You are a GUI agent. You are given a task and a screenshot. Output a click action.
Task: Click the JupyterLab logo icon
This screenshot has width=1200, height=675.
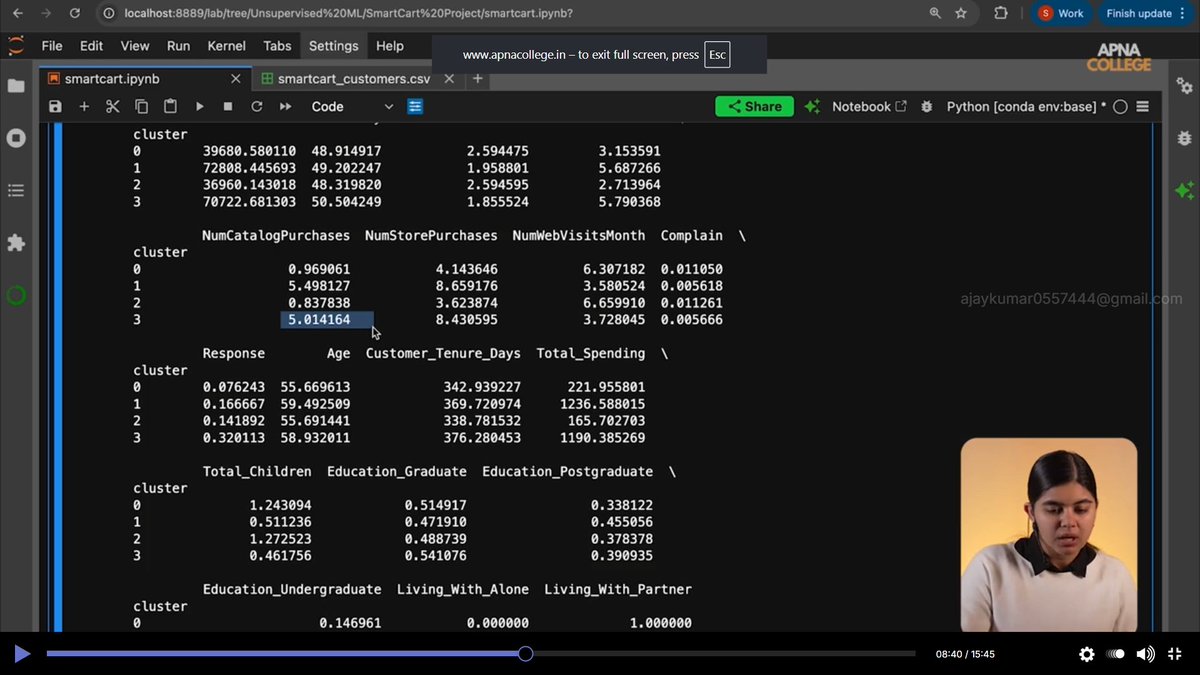(15, 46)
